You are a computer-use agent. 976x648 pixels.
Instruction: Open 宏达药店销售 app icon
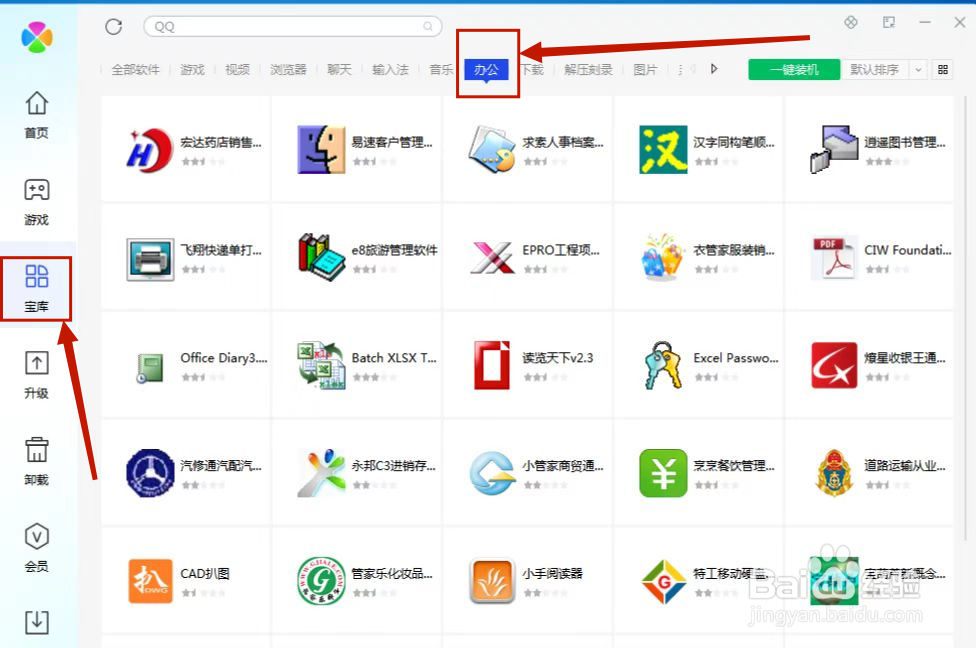tap(149, 150)
